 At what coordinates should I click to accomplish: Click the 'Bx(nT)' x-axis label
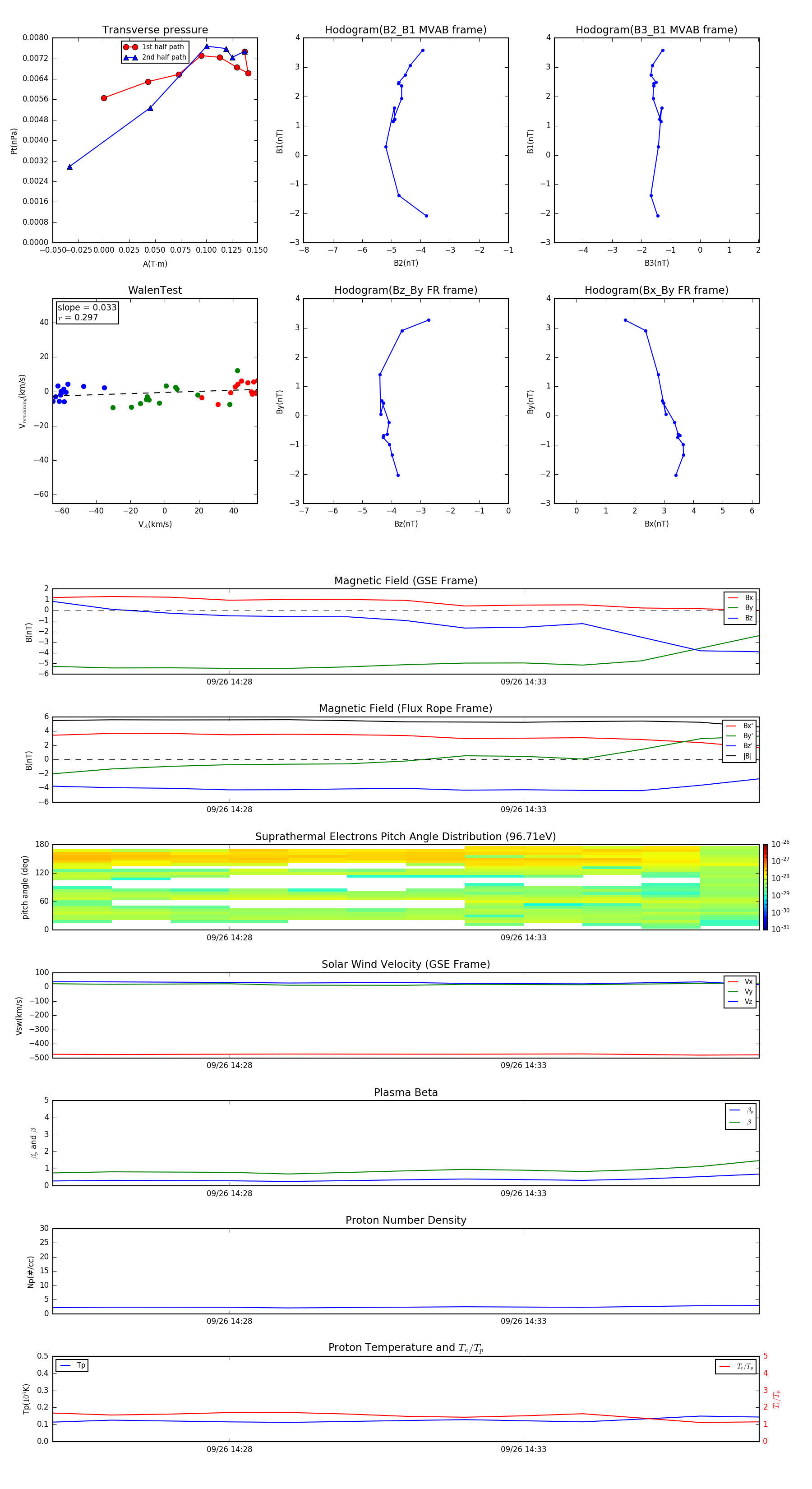[656, 524]
